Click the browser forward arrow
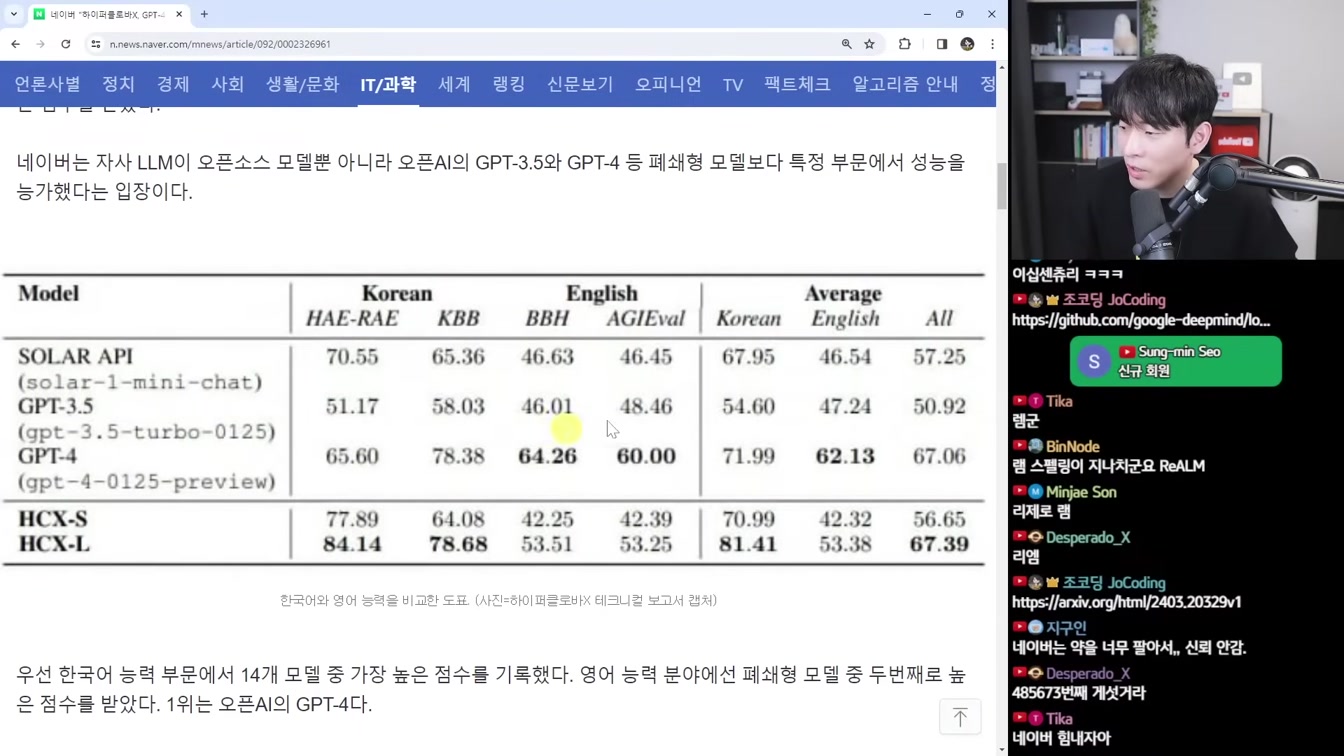Image resolution: width=1344 pixels, height=756 pixels. tap(40, 44)
